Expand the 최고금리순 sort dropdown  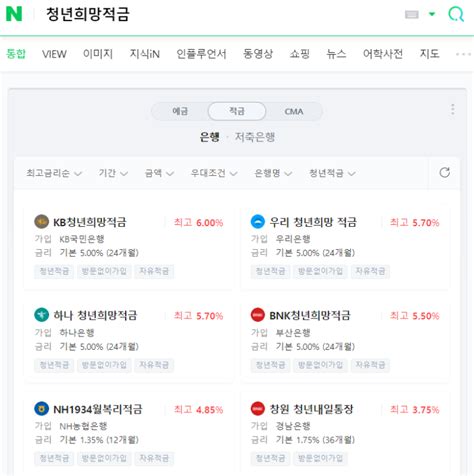coord(54,173)
